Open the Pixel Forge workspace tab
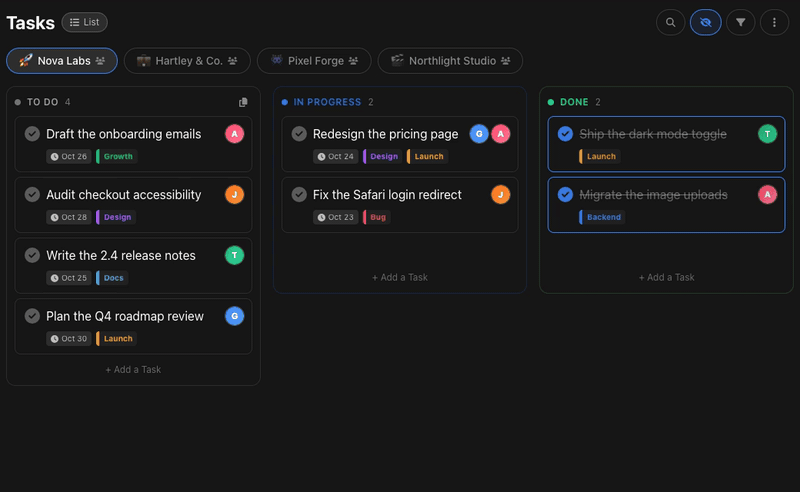This screenshot has width=800, height=492. point(314,61)
